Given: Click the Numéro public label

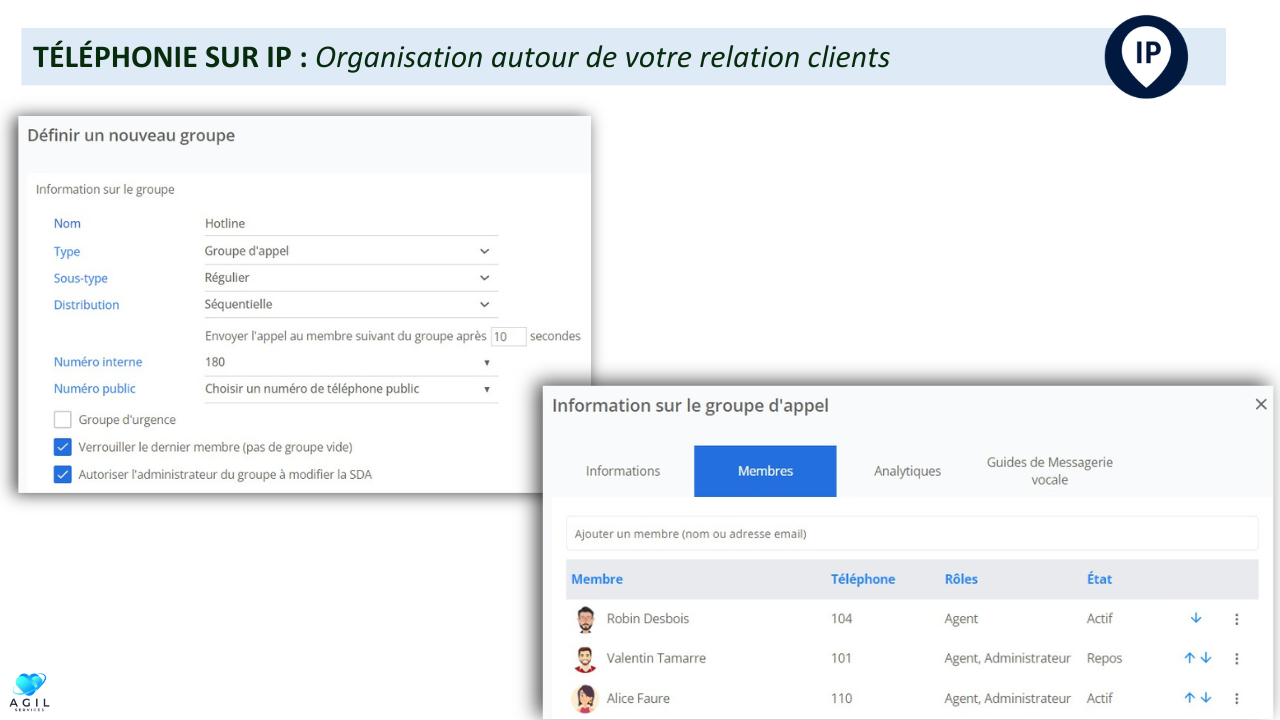Looking at the screenshot, I should click(x=95, y=389).
